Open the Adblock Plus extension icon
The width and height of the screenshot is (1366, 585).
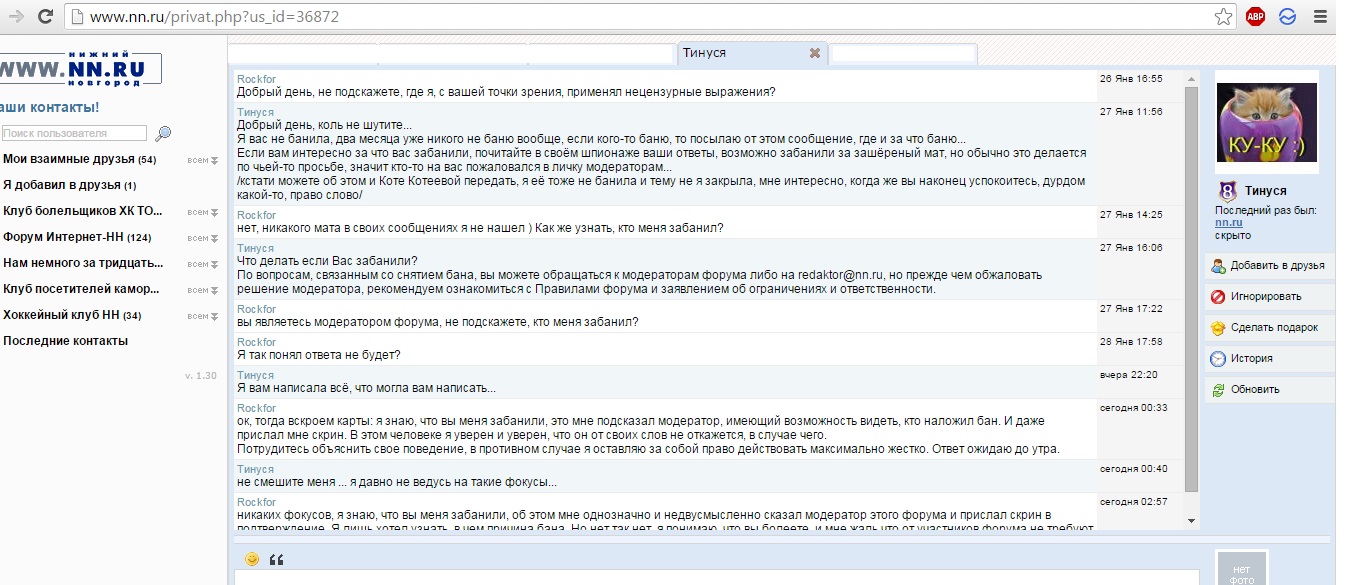coord(1255,16)
